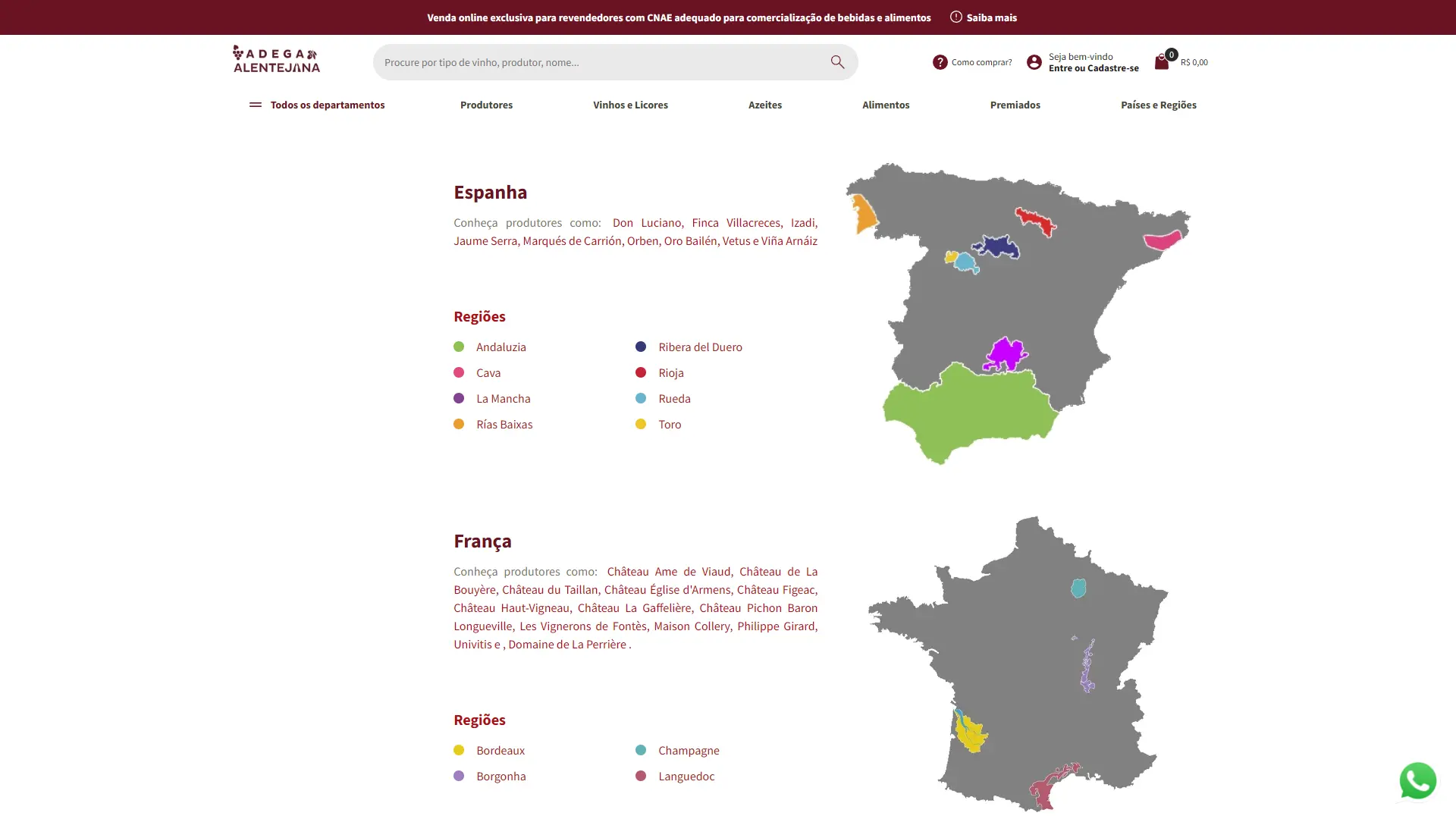
Task: Open the Vinhos e Licores menu
Action: point(630,105)
